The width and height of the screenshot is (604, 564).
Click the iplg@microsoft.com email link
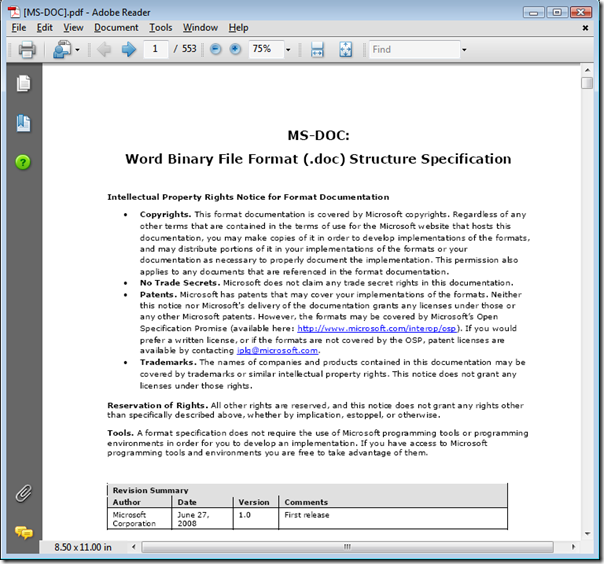click(277, 351)
